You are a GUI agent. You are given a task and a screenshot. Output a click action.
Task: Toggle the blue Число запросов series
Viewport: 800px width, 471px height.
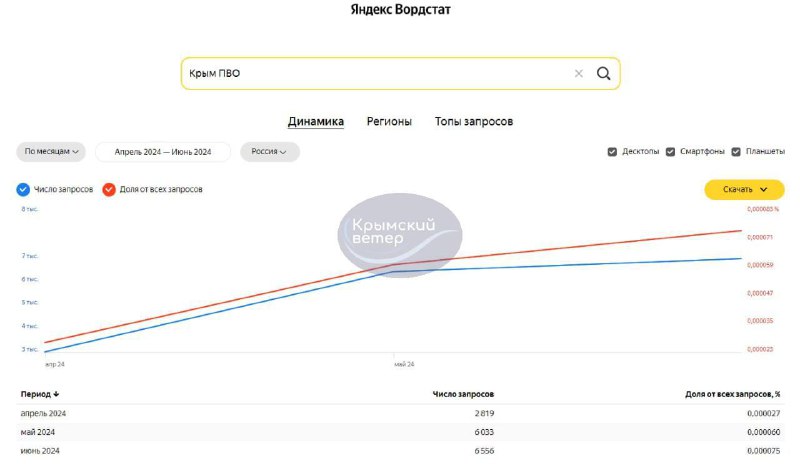(23, 189)
